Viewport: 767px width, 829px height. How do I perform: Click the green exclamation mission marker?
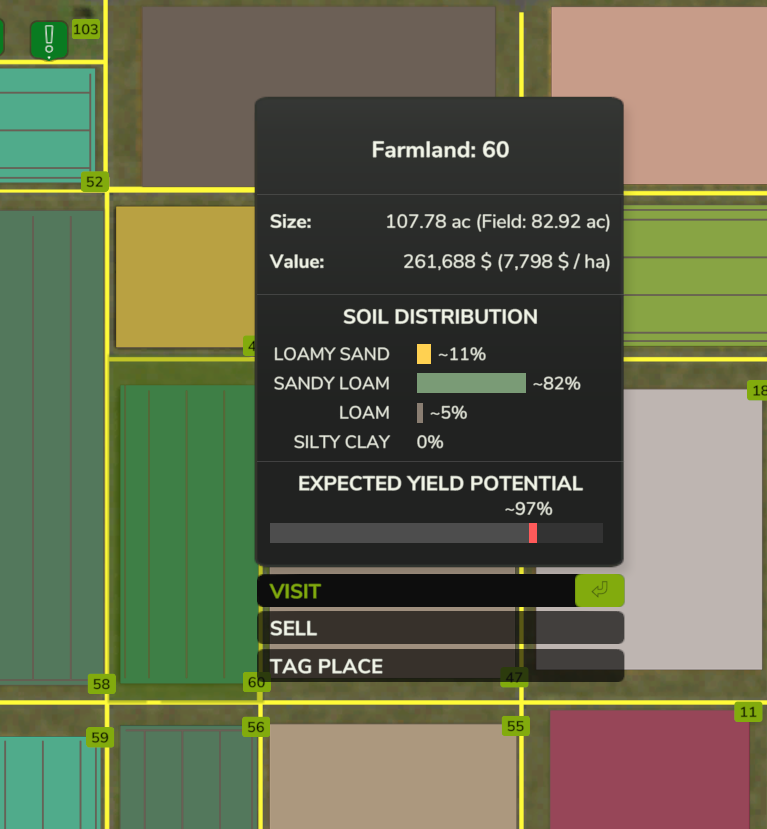pyautogui.click(x=49, y=40)
